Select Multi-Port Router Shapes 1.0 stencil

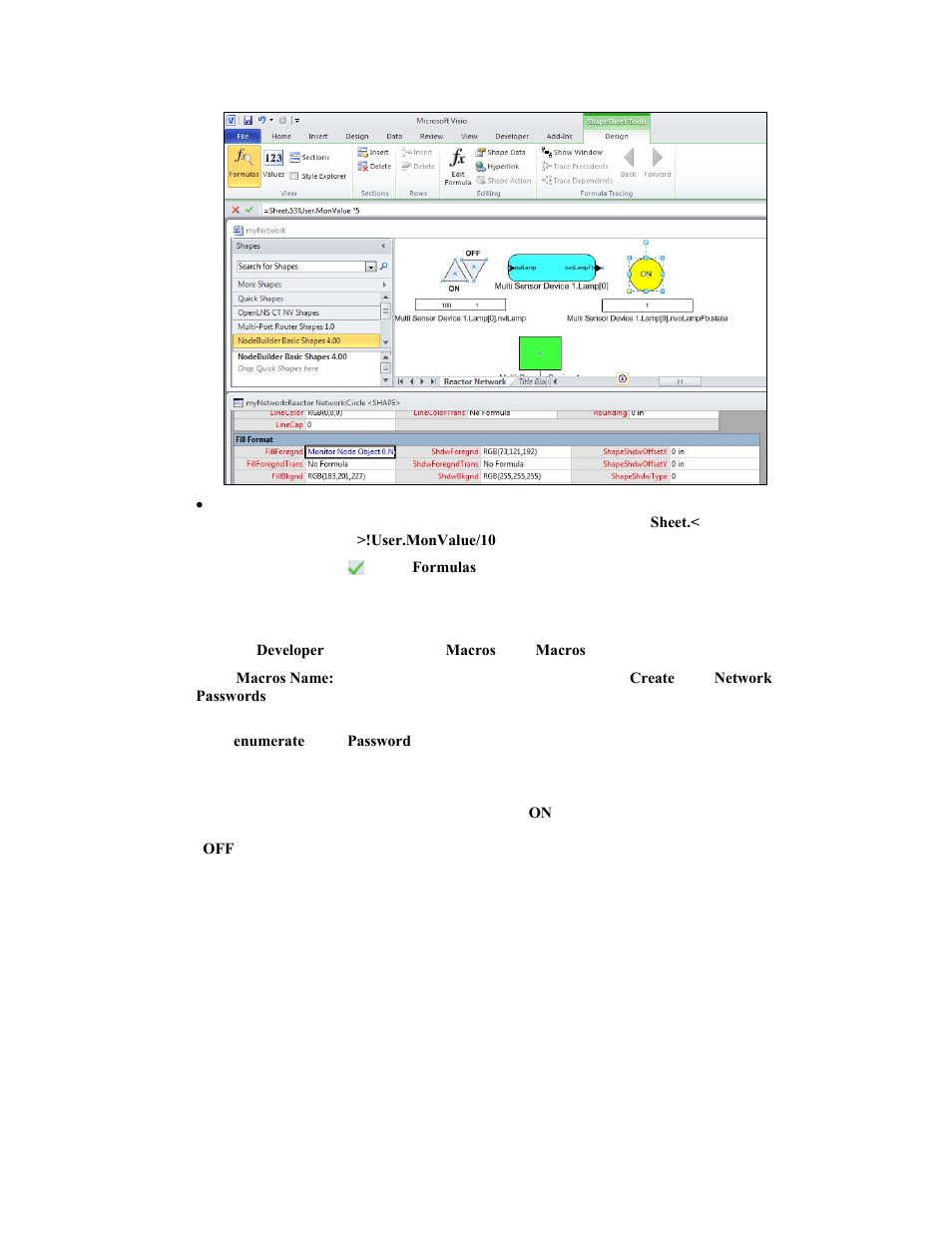[x=306, y=326]
